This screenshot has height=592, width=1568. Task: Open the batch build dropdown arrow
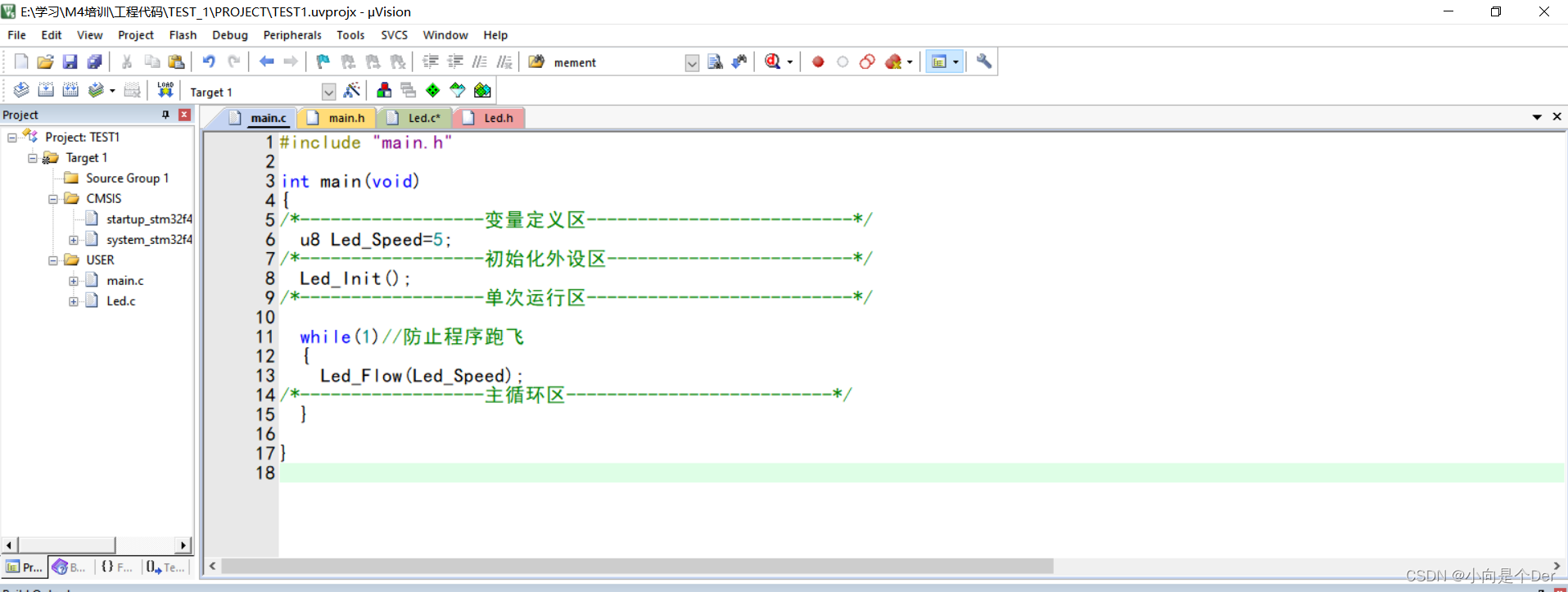(112, 91)
